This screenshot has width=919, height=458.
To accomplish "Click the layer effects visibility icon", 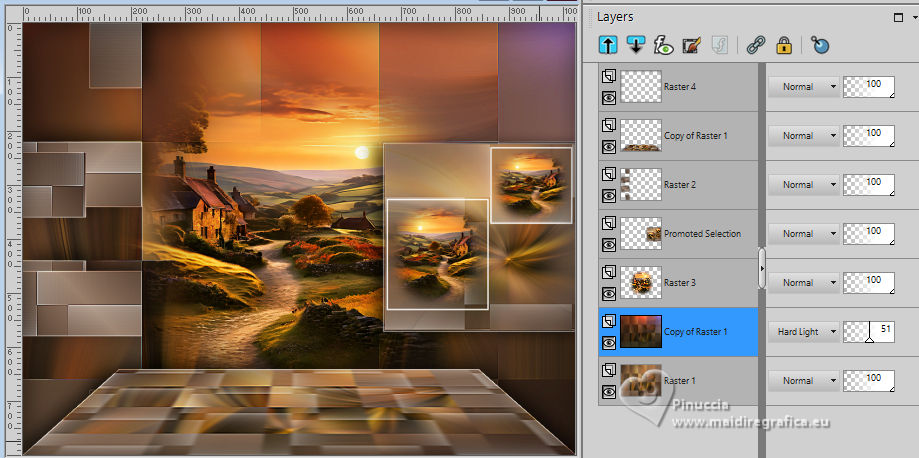I will coord(663,45).
